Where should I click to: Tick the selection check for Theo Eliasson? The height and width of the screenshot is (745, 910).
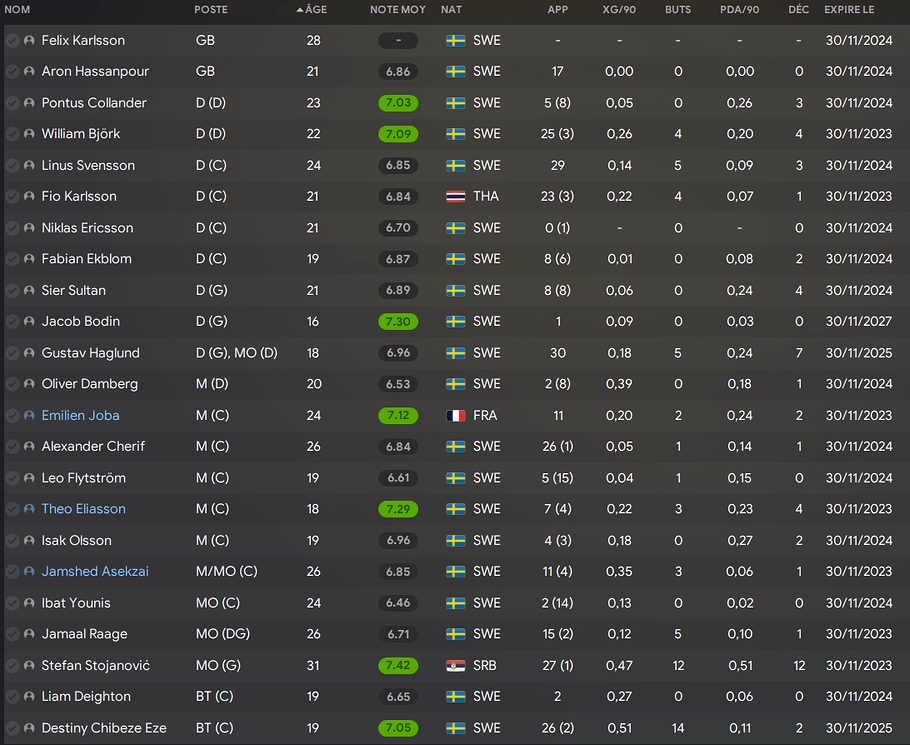12,509
